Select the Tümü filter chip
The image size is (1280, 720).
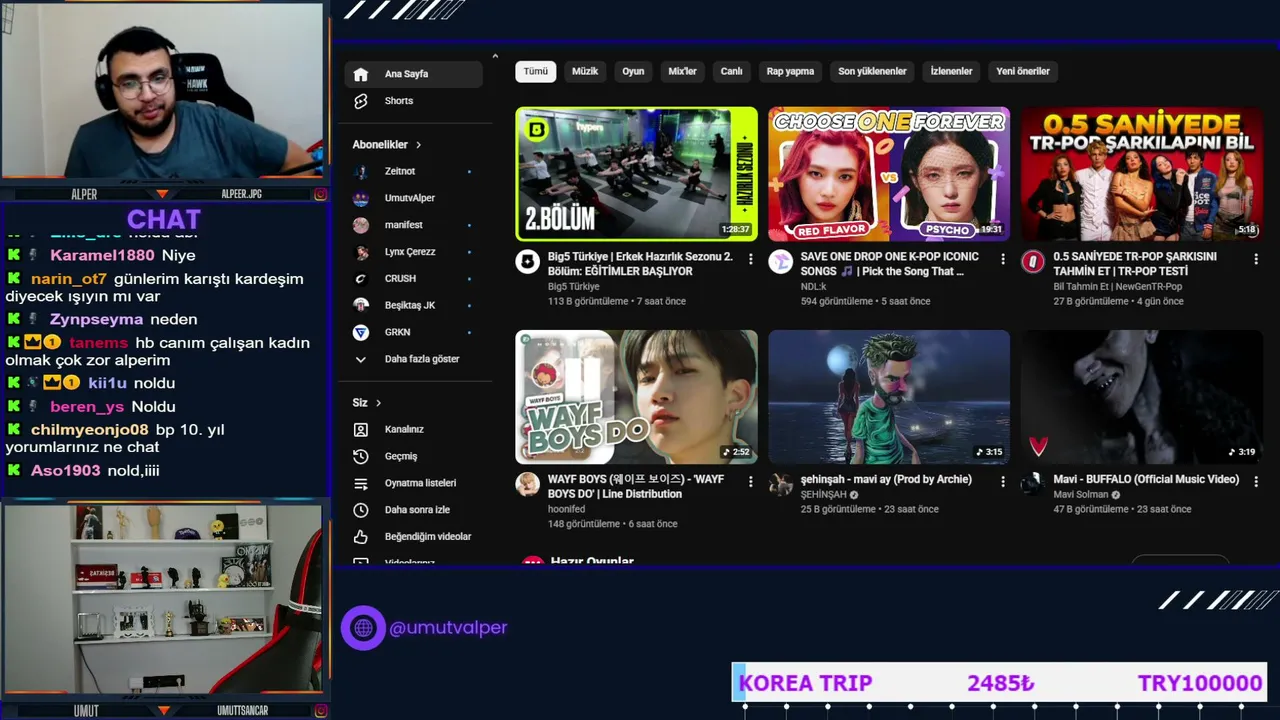536,71
